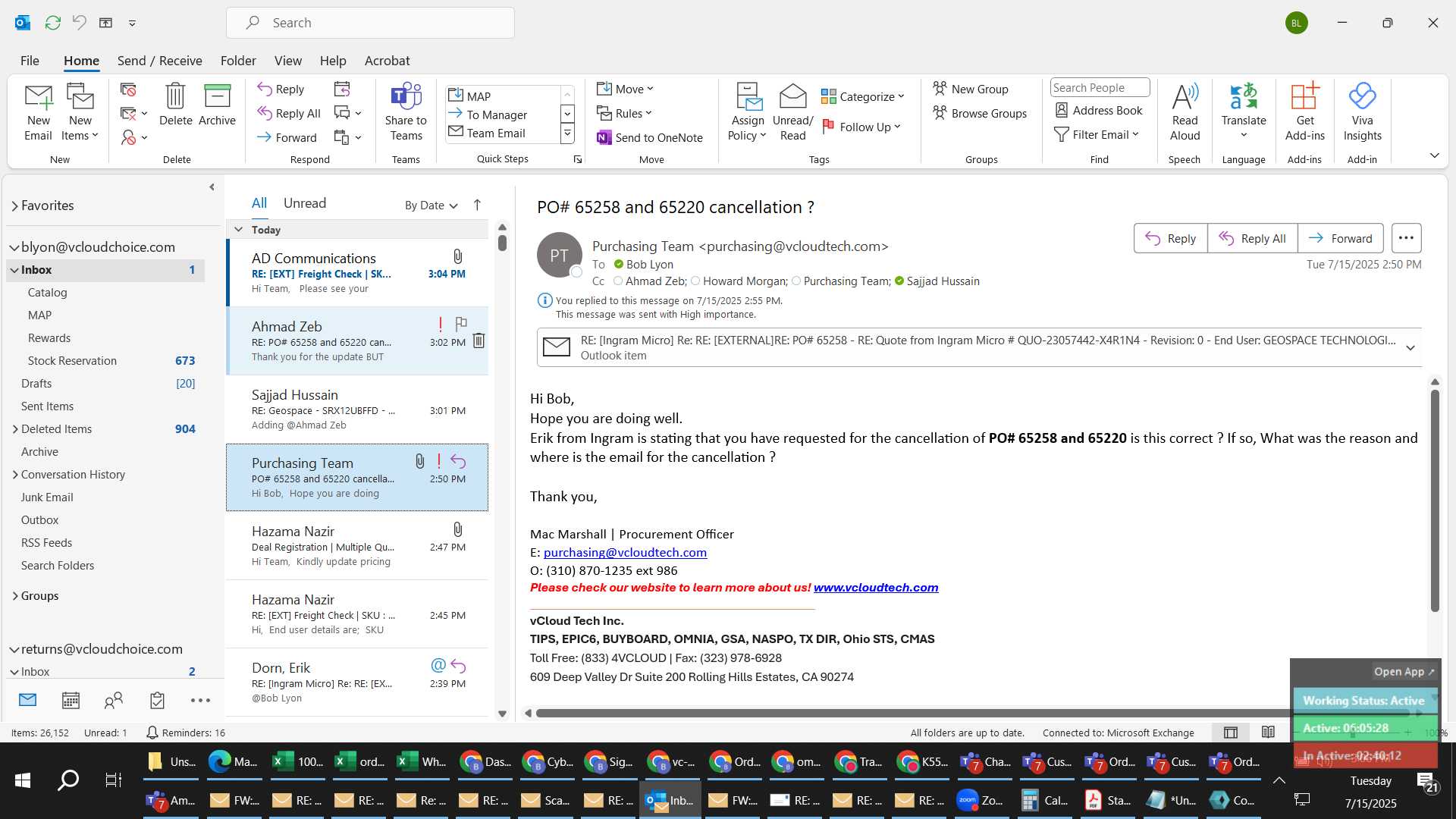
Task: Open the Send / Receive tab
Action: [159, 60]
